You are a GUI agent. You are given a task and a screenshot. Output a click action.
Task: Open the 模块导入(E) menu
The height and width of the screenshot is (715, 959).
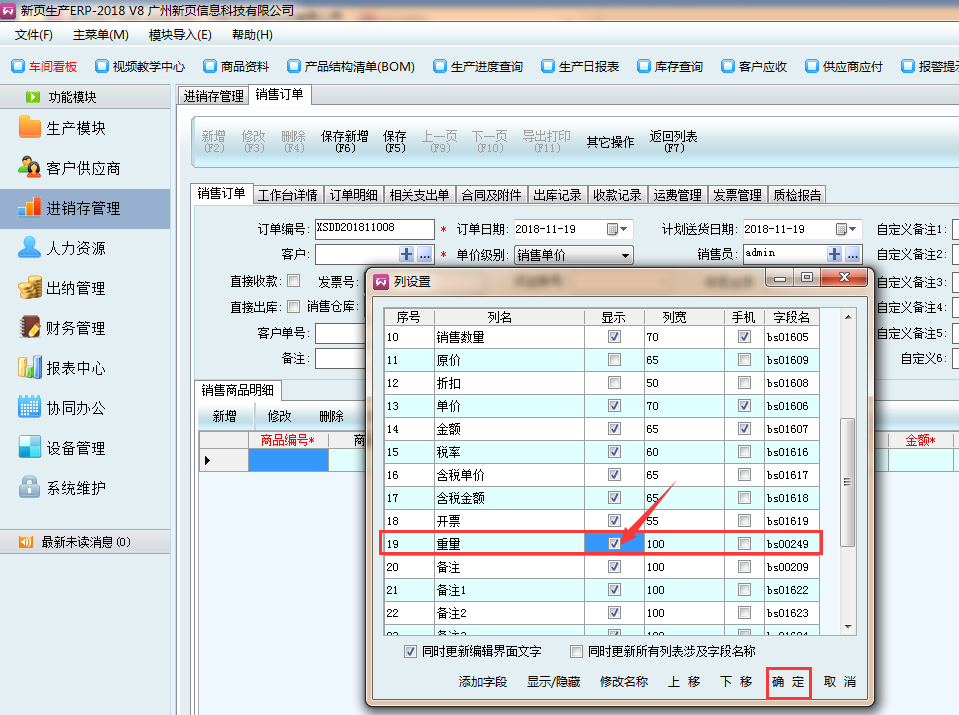[x=180, y=35]
